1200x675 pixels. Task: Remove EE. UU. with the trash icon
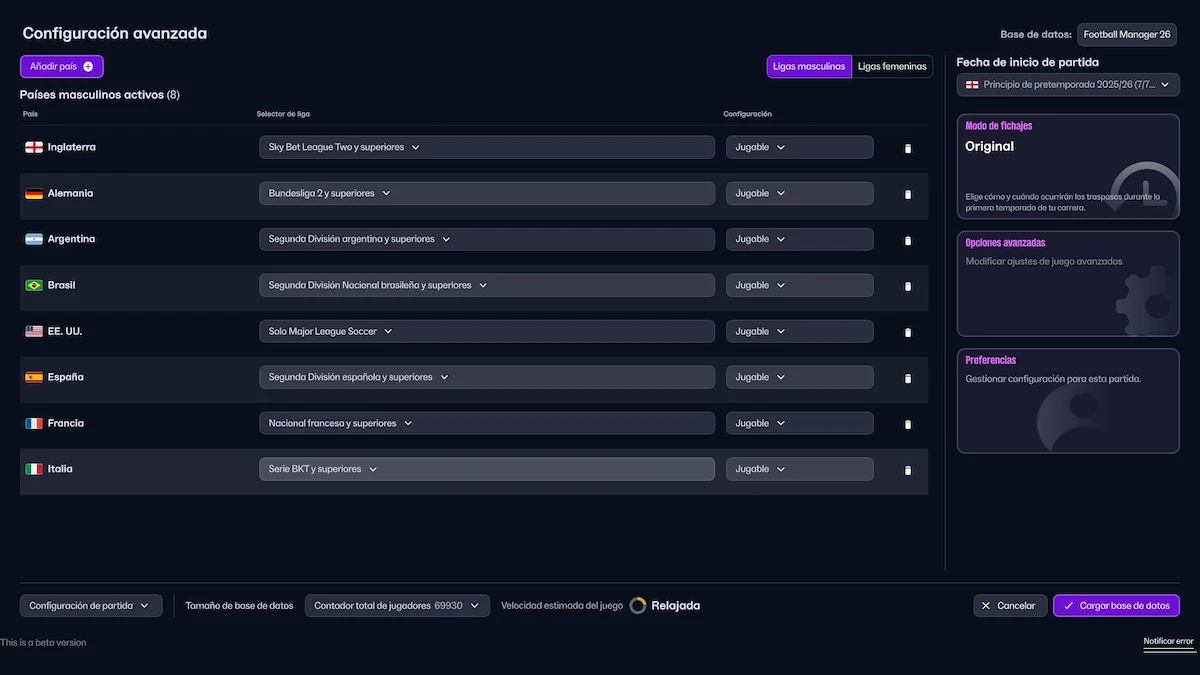pos(908,332)
